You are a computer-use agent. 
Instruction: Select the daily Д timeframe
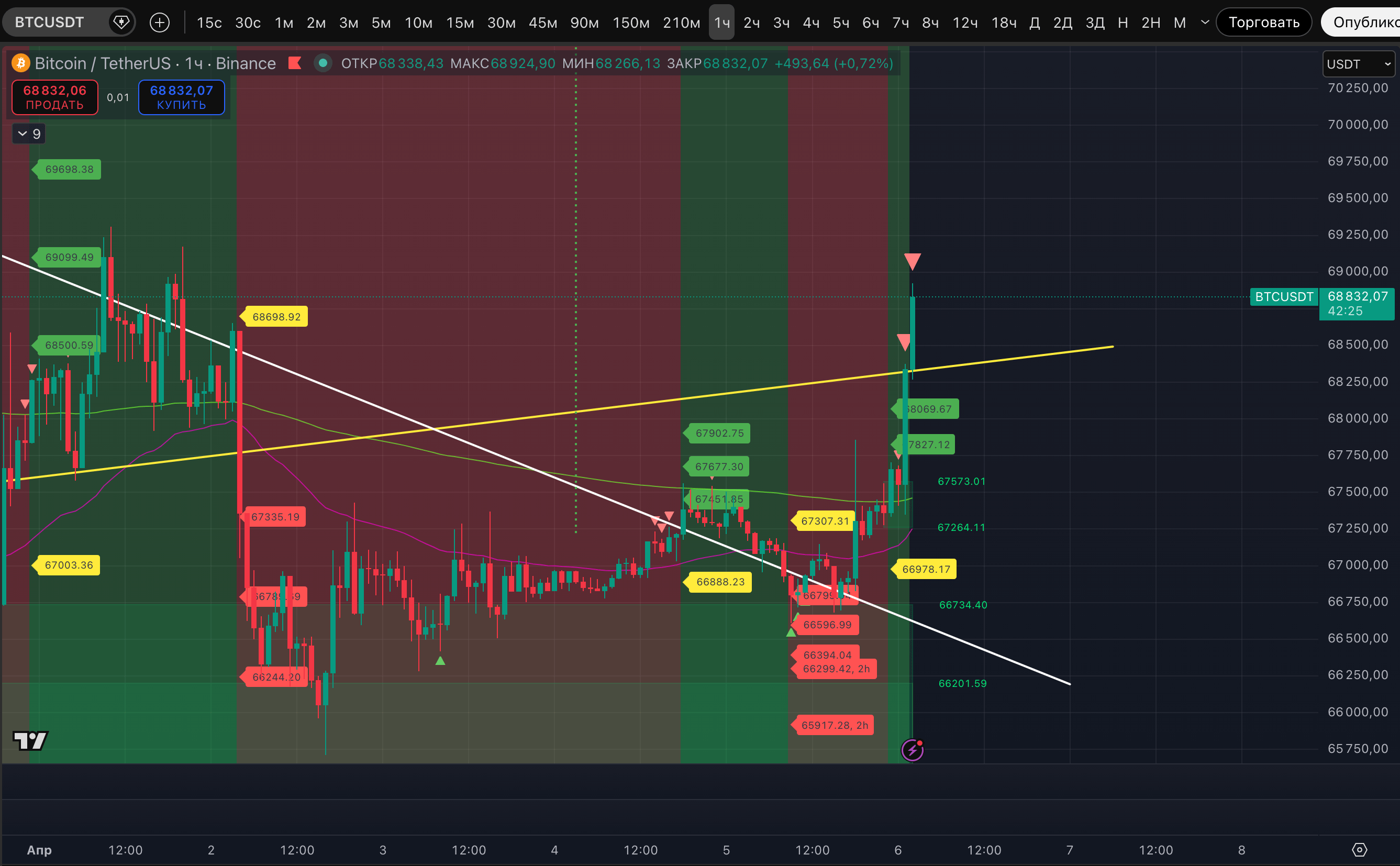point(1034,23)
